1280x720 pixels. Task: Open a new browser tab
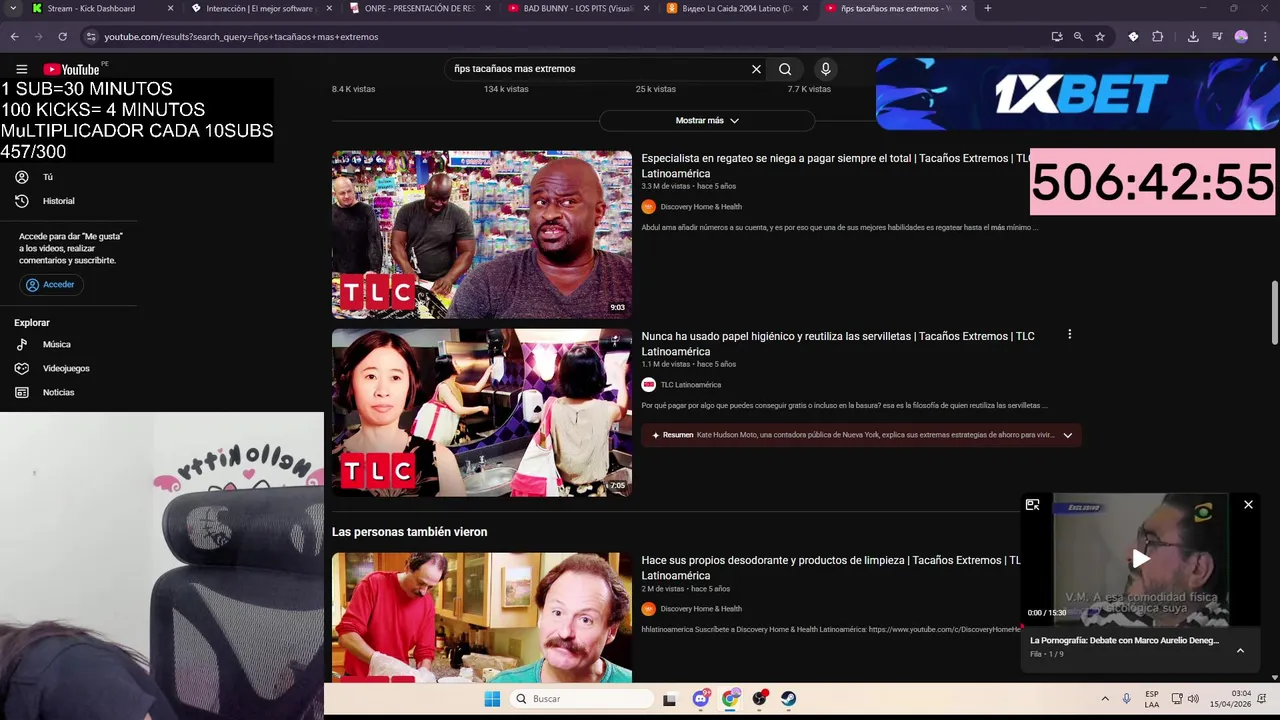(987, 8)
